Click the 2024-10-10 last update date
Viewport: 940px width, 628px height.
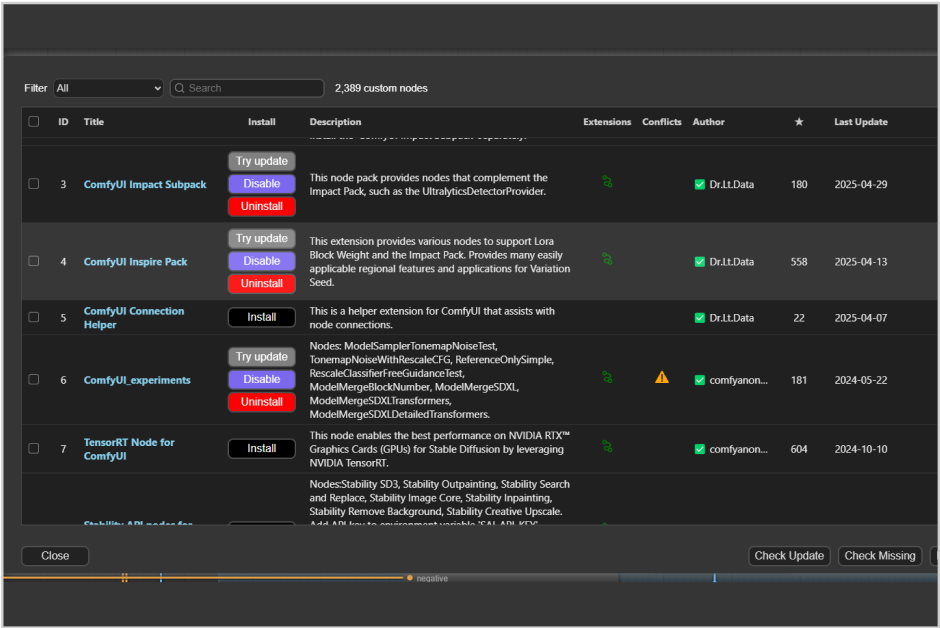click(x=861, y=449)
